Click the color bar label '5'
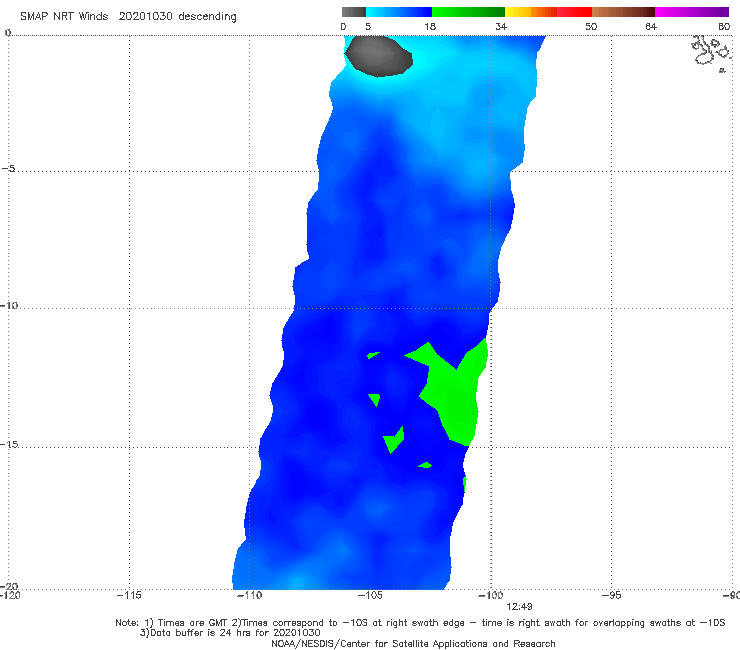Viewport: 740px width, 650px height. point(368,26)
